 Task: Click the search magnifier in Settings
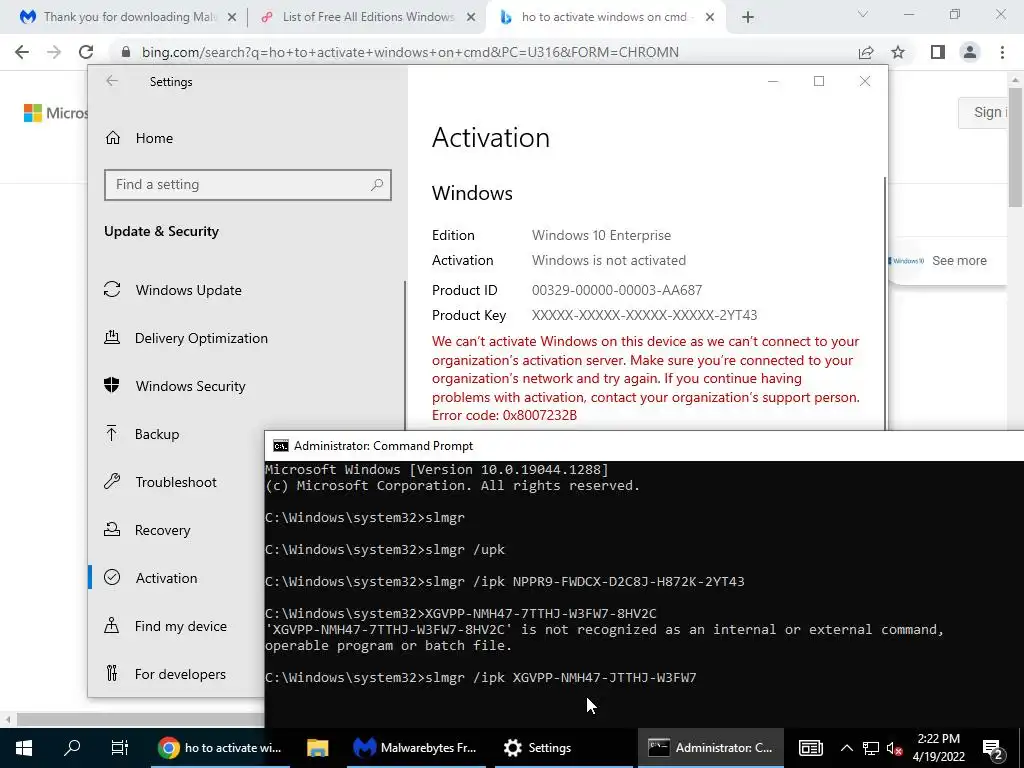point(377,185)
